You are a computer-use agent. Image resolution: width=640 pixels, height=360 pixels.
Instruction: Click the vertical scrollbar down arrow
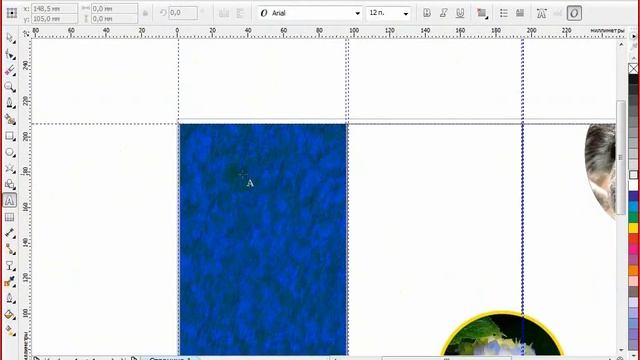(621, 350)
